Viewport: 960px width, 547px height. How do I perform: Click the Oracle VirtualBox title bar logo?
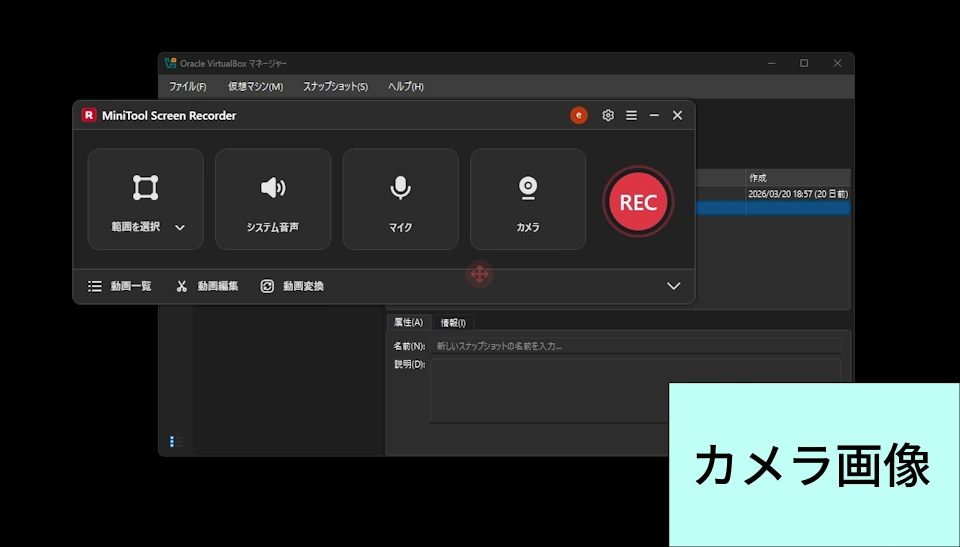(x=170, y=63)
